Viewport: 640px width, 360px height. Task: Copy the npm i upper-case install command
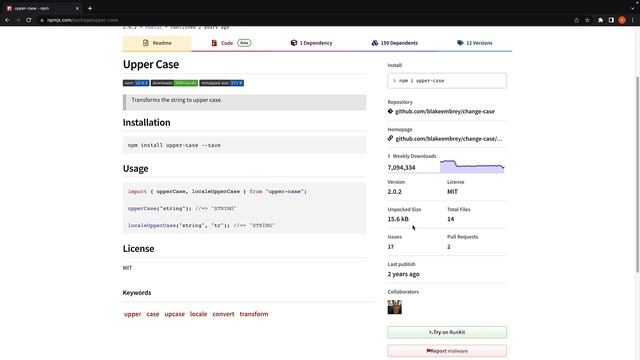(x=447, y=81)
